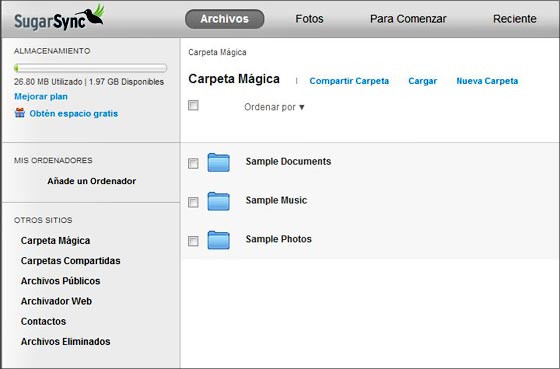Viewport: 560px width, 369px height.
Task: Open Archivos Eliminados in the sidebar
Action: point(65,341)
